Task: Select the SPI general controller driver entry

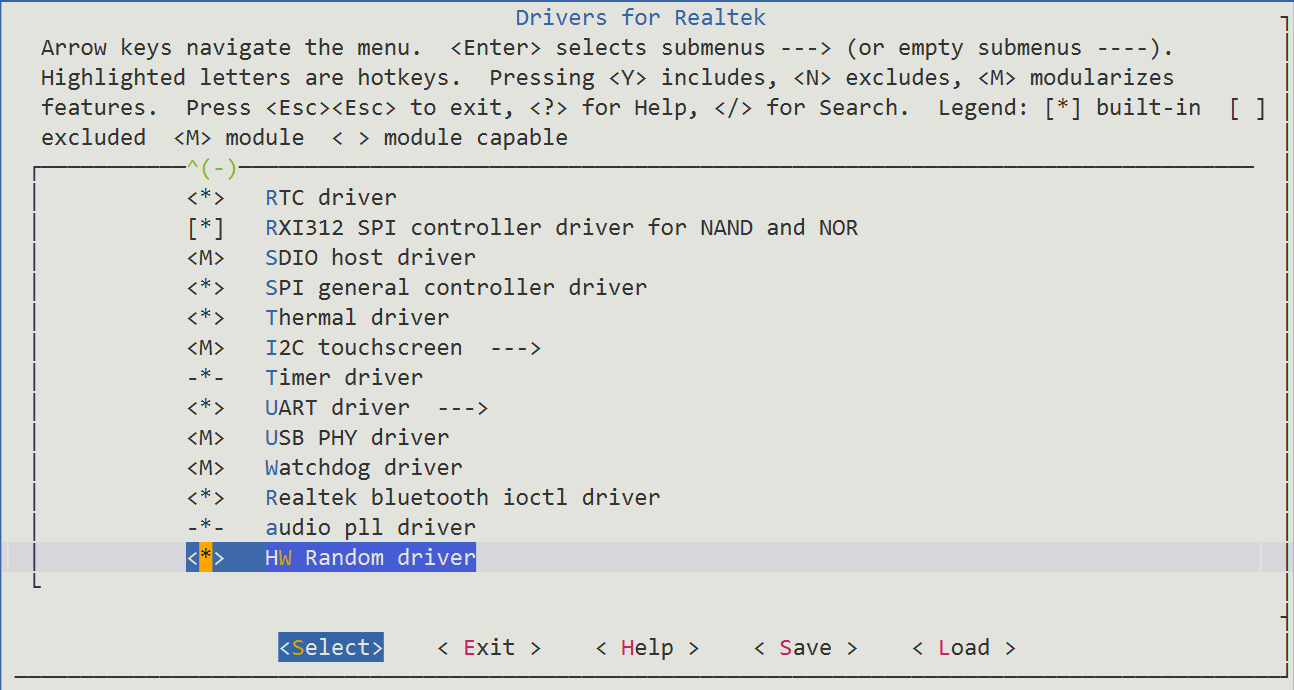Action: (x=455, y=288)
